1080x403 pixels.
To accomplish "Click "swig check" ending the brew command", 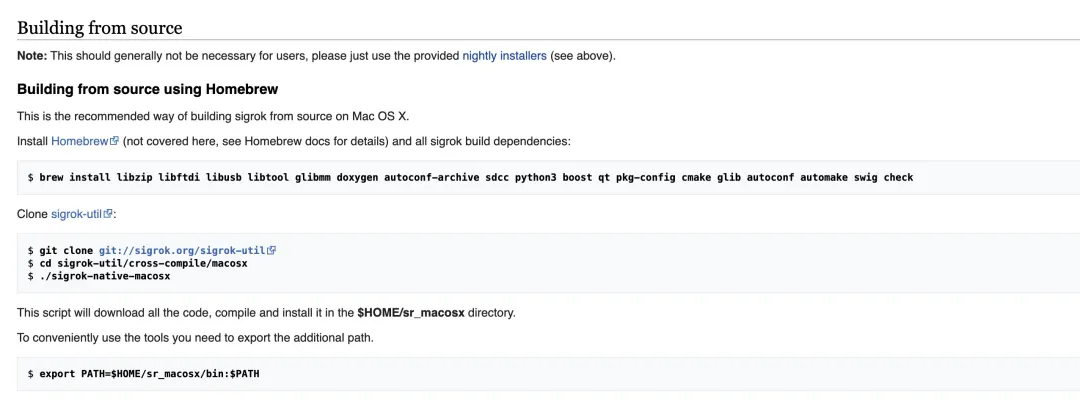I will tap(883, 178).
